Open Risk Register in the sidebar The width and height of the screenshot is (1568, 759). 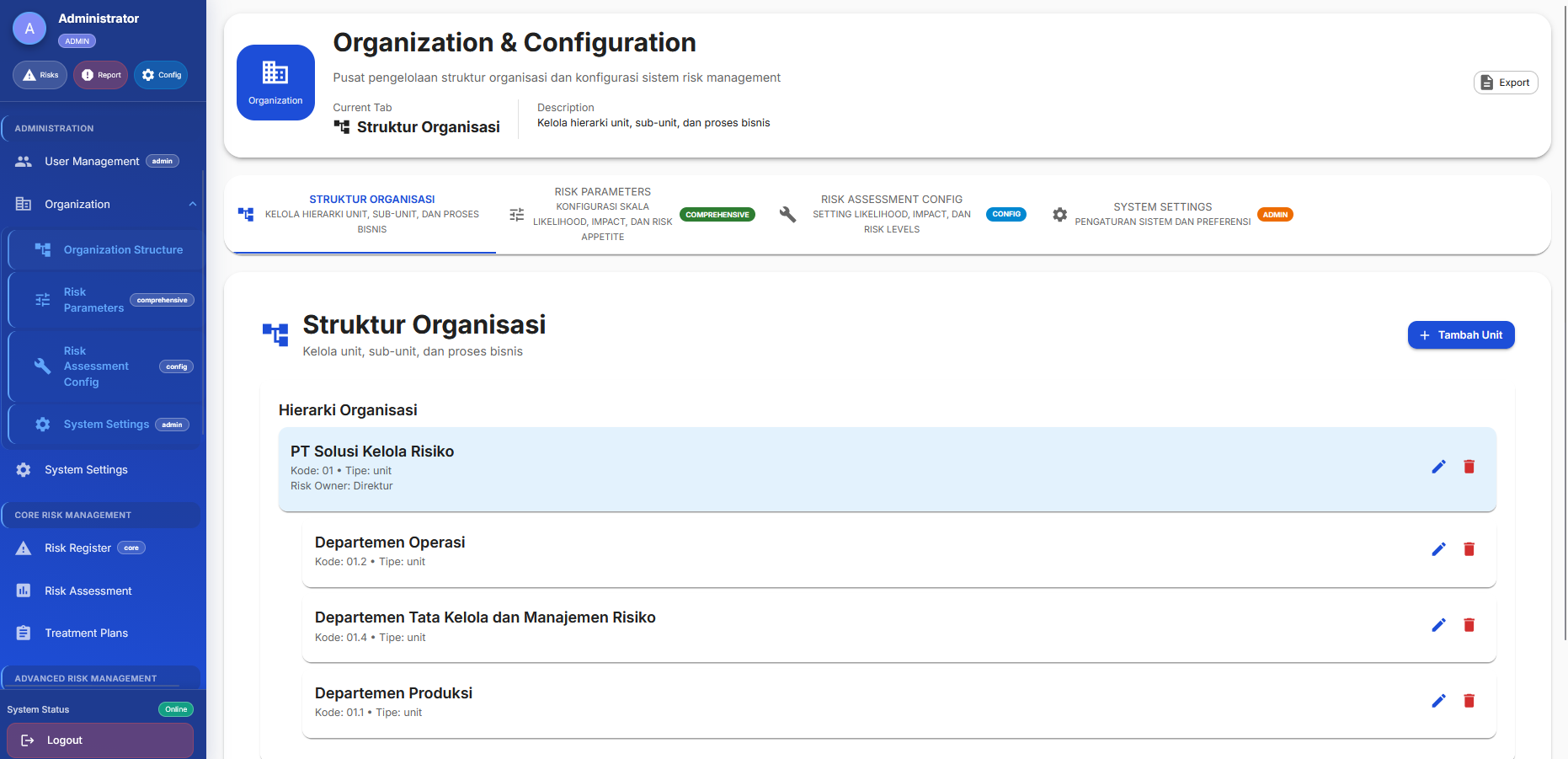[78, 548]
